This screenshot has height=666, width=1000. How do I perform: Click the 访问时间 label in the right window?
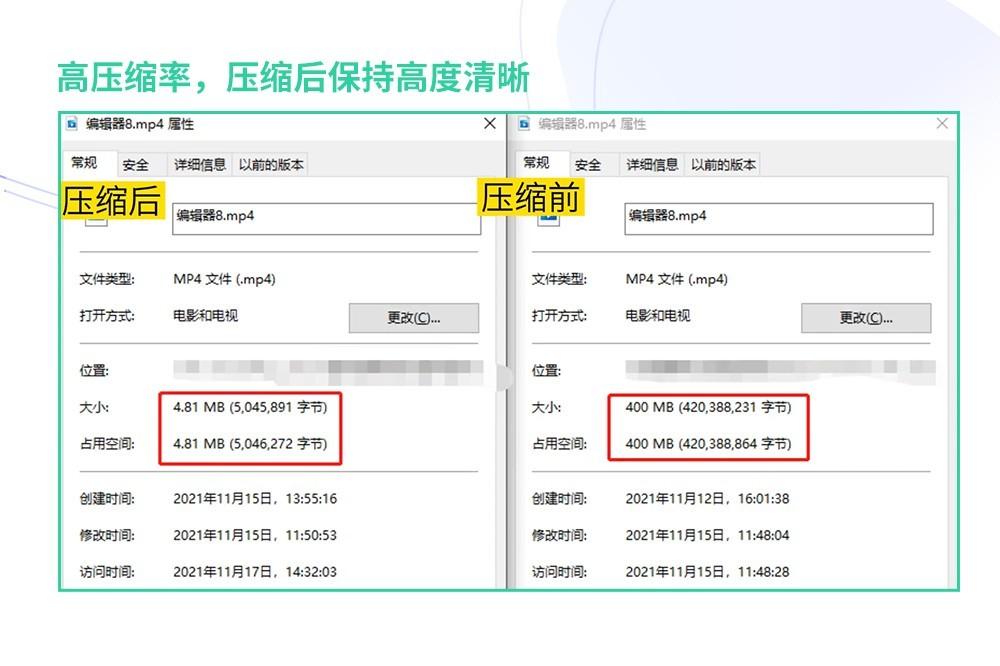tap(559, 572)
